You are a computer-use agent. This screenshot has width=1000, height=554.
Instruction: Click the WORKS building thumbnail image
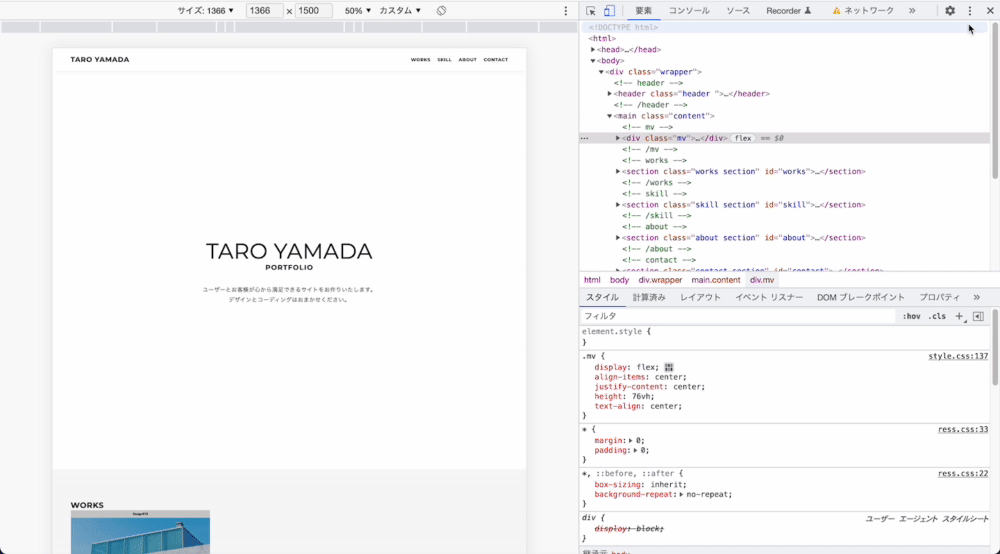click(x=140, y=532)
